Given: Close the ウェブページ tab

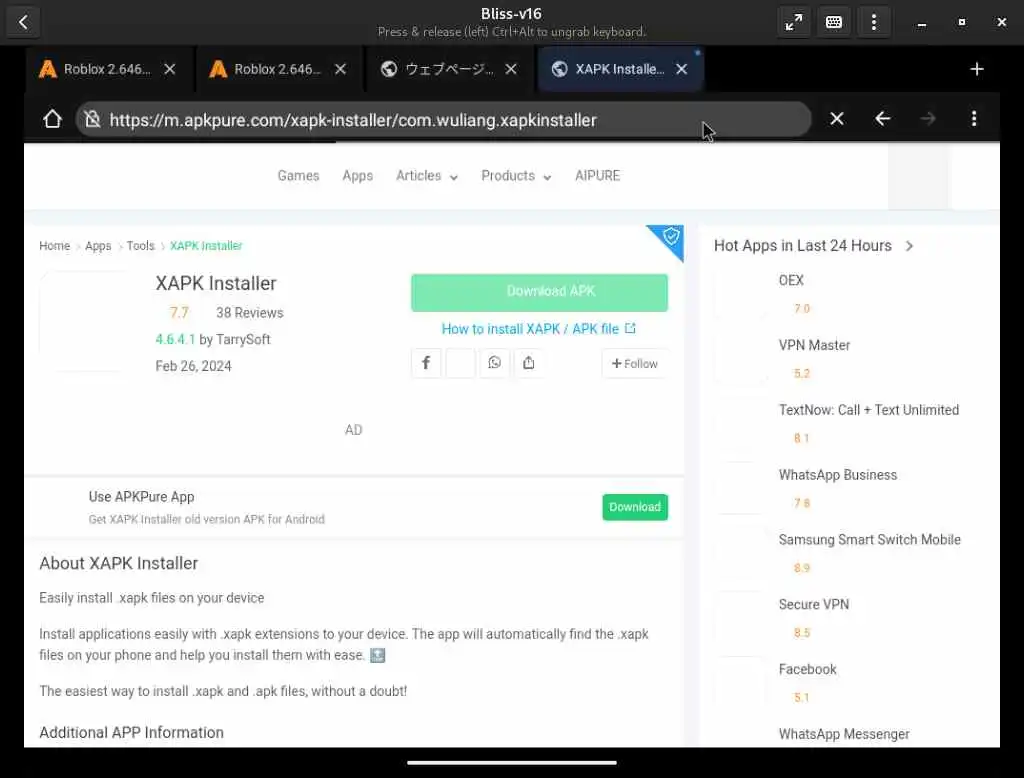Looking at the screenshot, I should click(511, 69).
